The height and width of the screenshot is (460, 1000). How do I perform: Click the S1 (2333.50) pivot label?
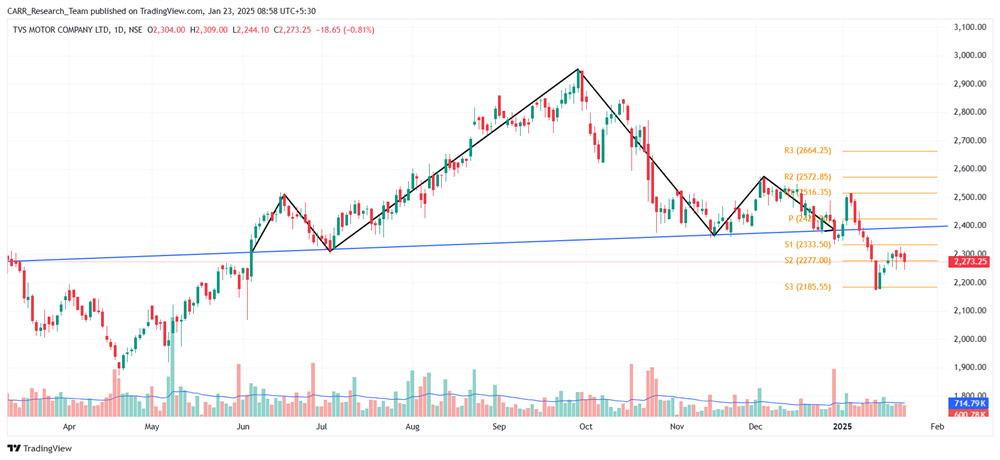pyautogui.click(x=807, y=244)
